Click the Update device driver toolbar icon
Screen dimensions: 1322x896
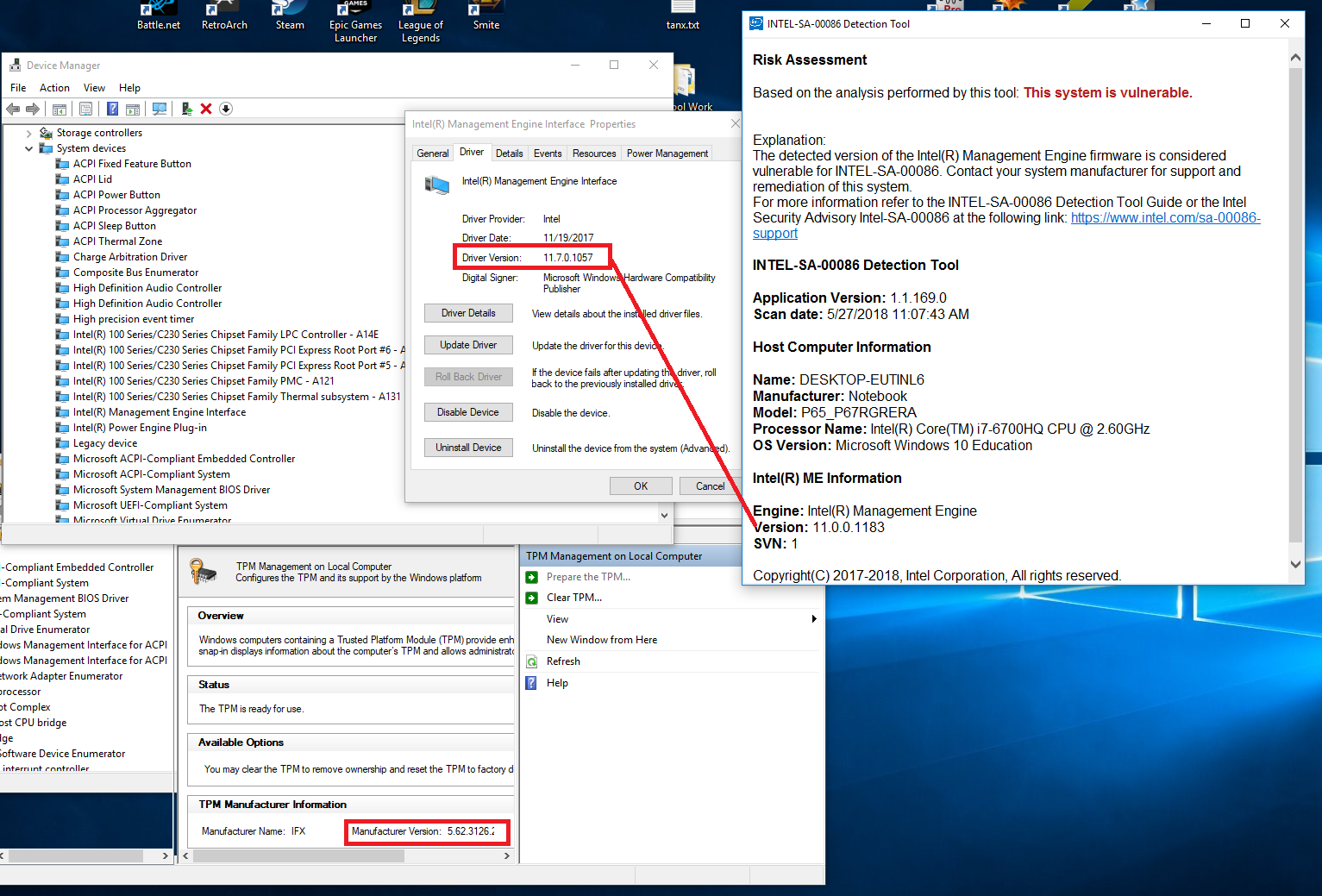pos(186,109)
